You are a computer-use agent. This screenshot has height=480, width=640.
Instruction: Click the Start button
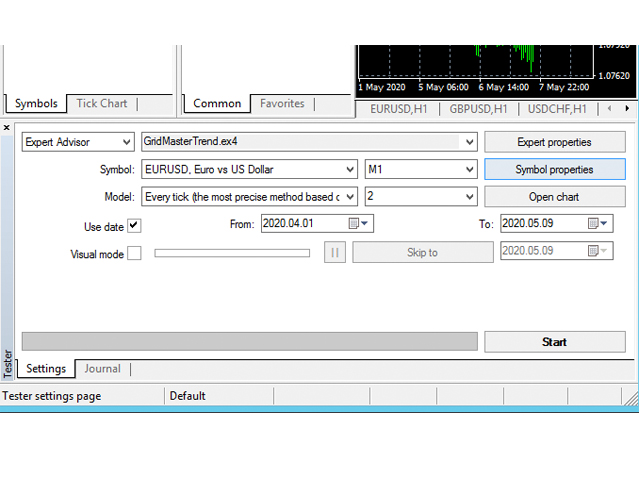point(555,342)
